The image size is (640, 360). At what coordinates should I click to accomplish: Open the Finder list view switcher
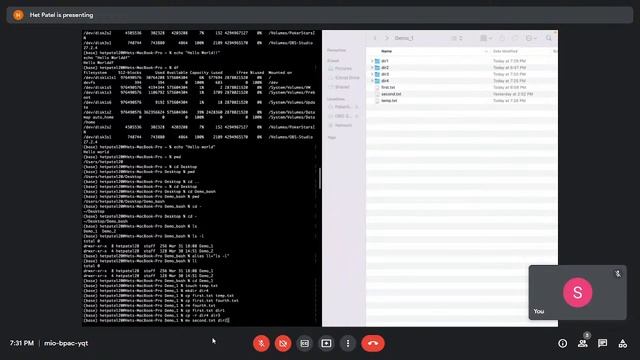tap(456, 38)
